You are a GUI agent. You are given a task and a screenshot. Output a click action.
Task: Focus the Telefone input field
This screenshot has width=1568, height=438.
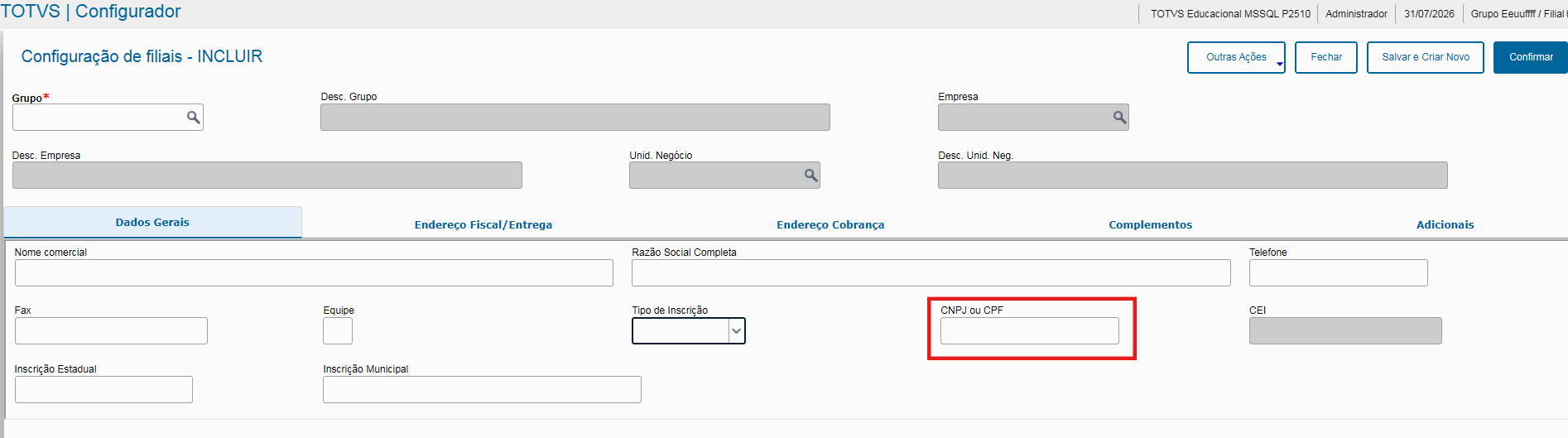tap(1339, 273)
